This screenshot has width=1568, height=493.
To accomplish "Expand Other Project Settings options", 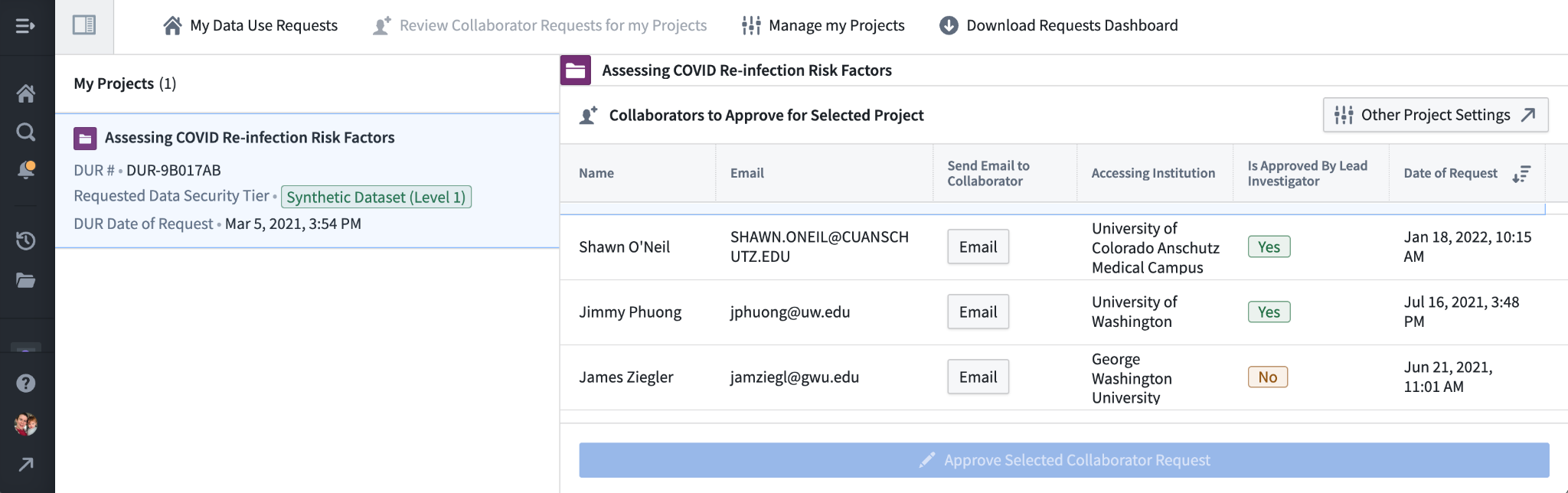I will click(1434, 115).
